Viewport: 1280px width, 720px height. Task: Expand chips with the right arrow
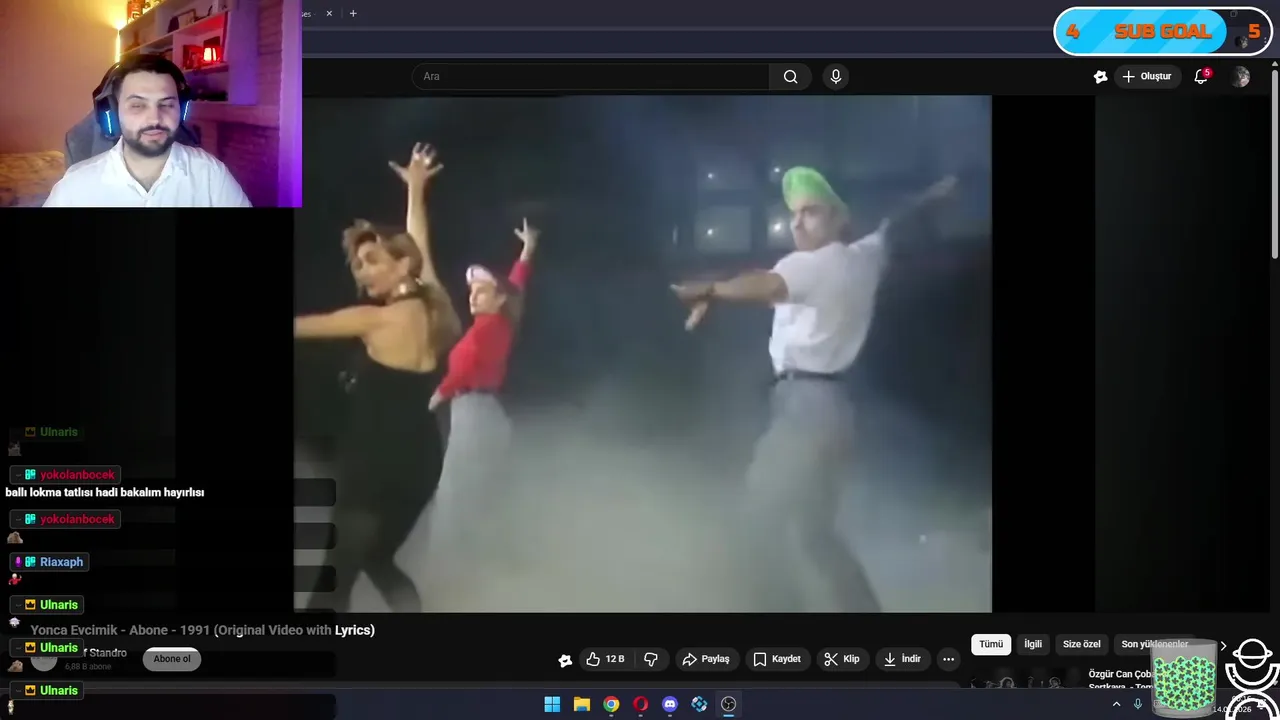(x=1223, y=646)
